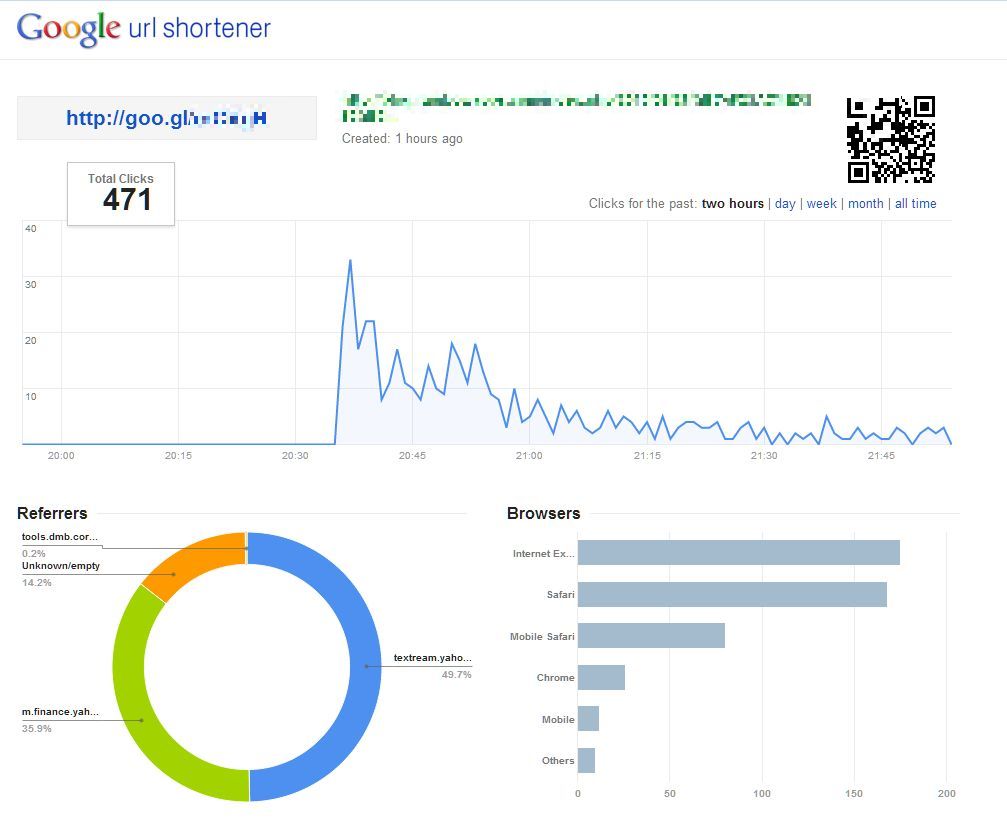This screenshot has height=832, width=1007.
Task: Click the Mobile browser bar
Action: click(x=588, y=718)
